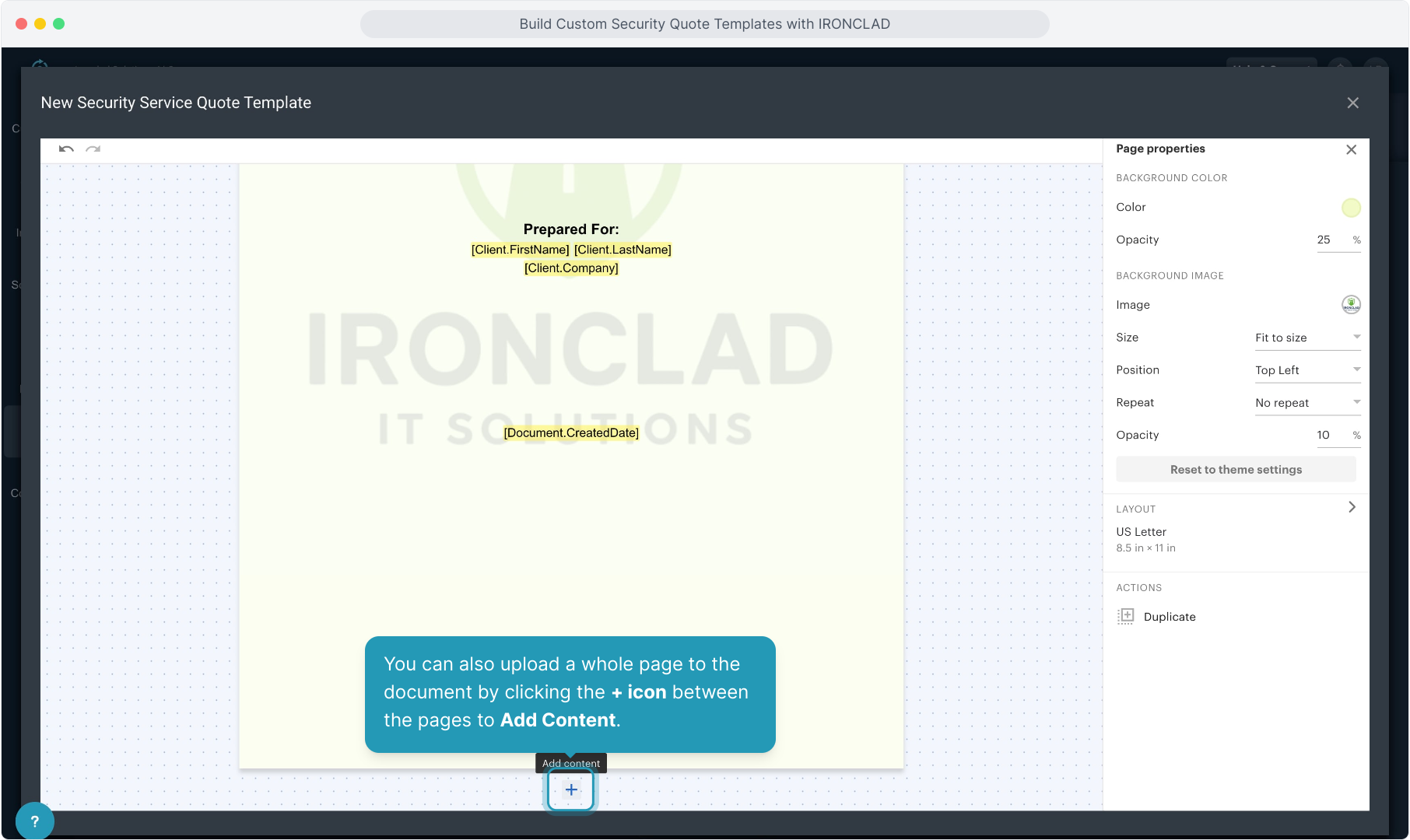Click the redo arrow icon
The image size is (1410, 840).
click(93, 149)
